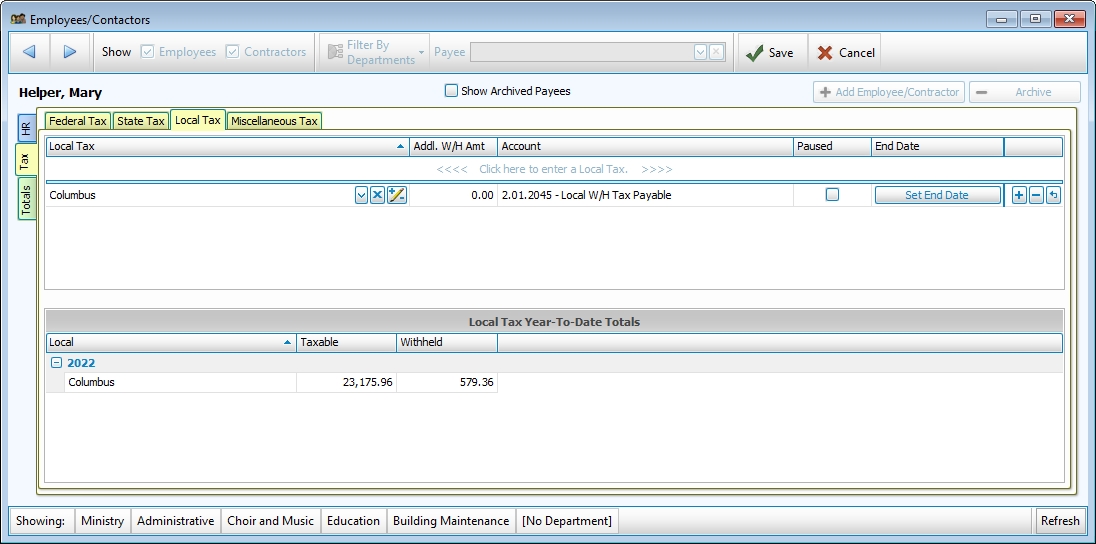This screenshot has width=1096, height=544.
Task: Open the Columbus local tax dropdown
Action: [361, 196]
